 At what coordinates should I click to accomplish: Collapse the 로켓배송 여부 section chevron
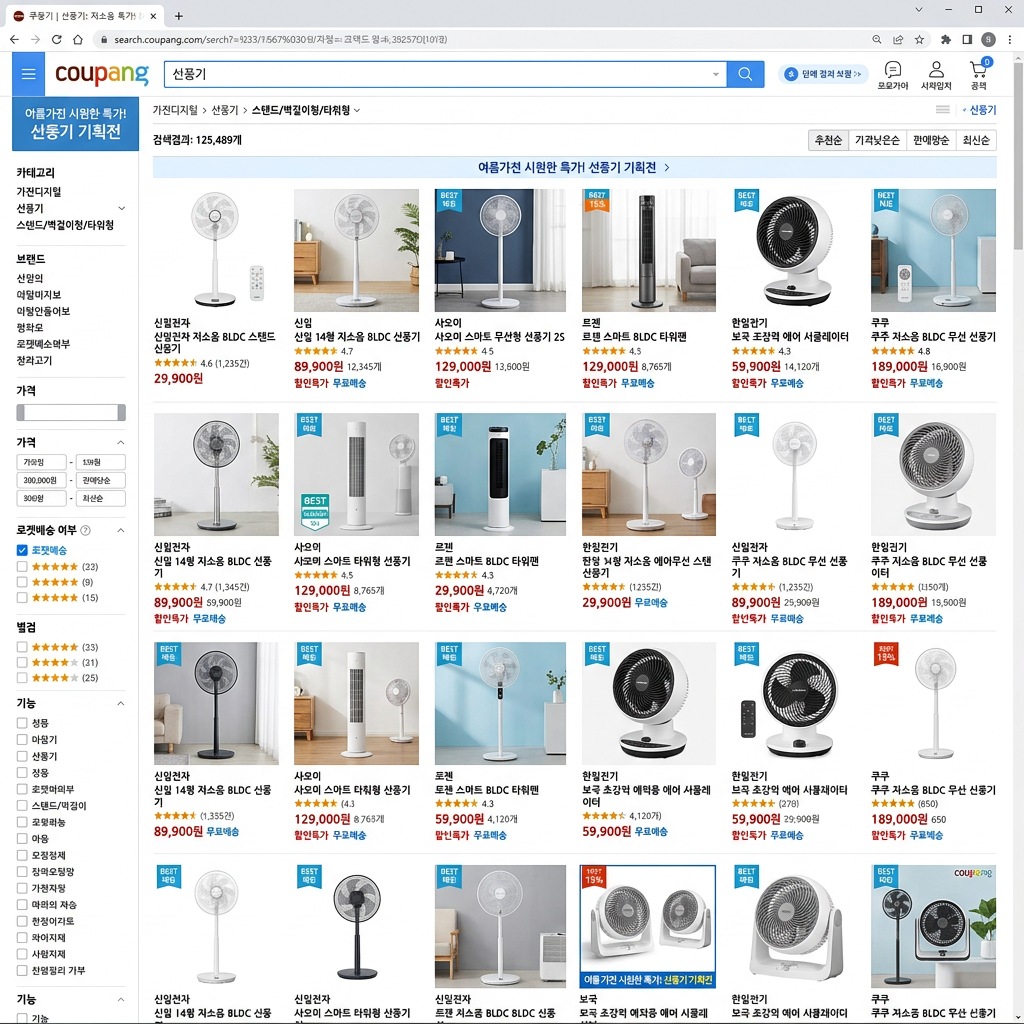coord(120,530)
